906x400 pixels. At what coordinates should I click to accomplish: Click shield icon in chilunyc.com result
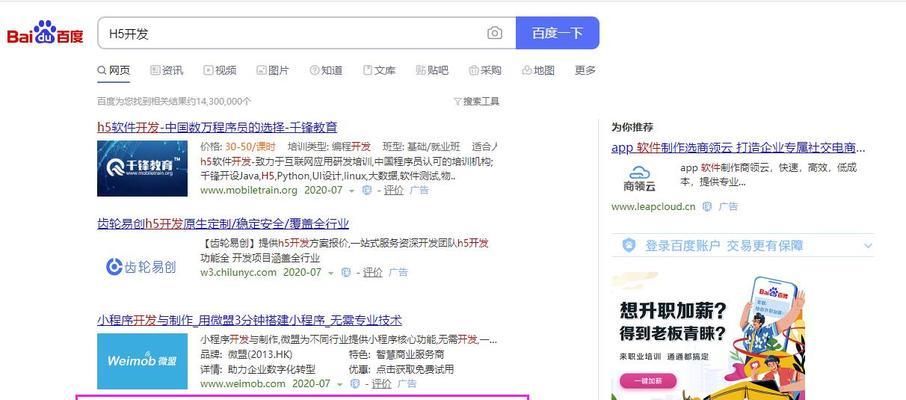click(346, 272)
